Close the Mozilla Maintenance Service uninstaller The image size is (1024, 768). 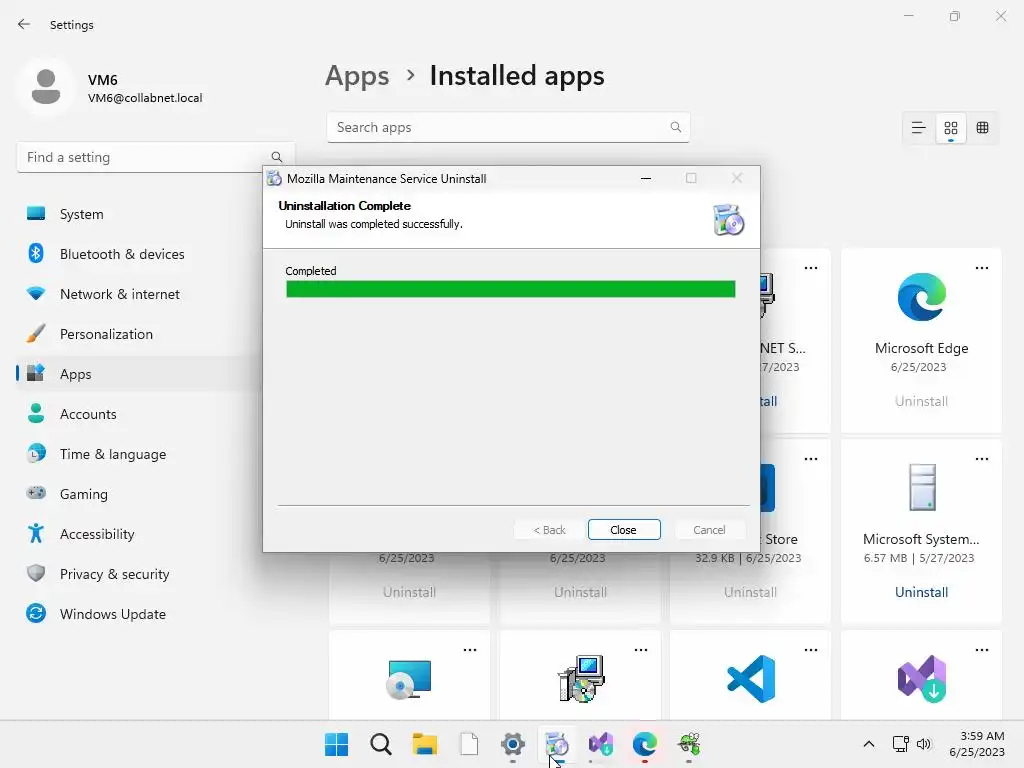(624, 530)
